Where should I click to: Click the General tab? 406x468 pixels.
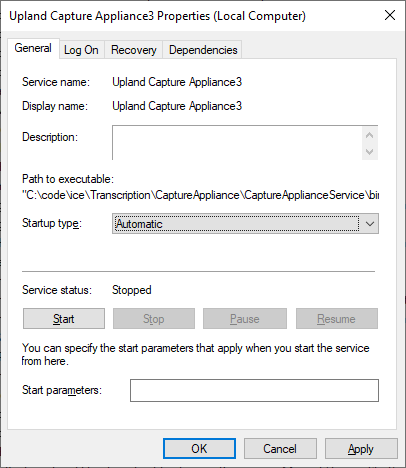tap(33, 48)
